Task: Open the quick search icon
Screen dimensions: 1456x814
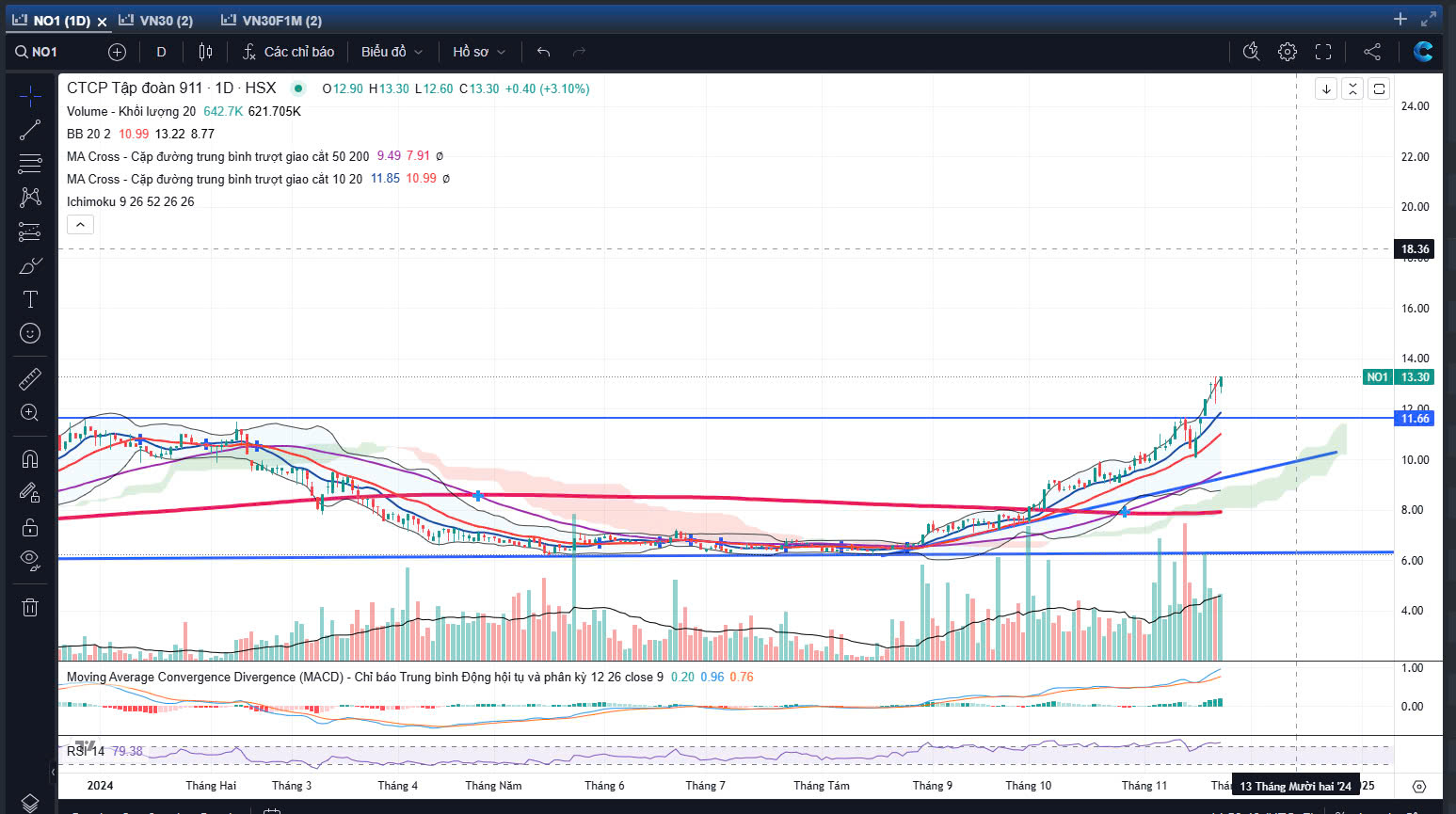Action: coord(1251,52)
